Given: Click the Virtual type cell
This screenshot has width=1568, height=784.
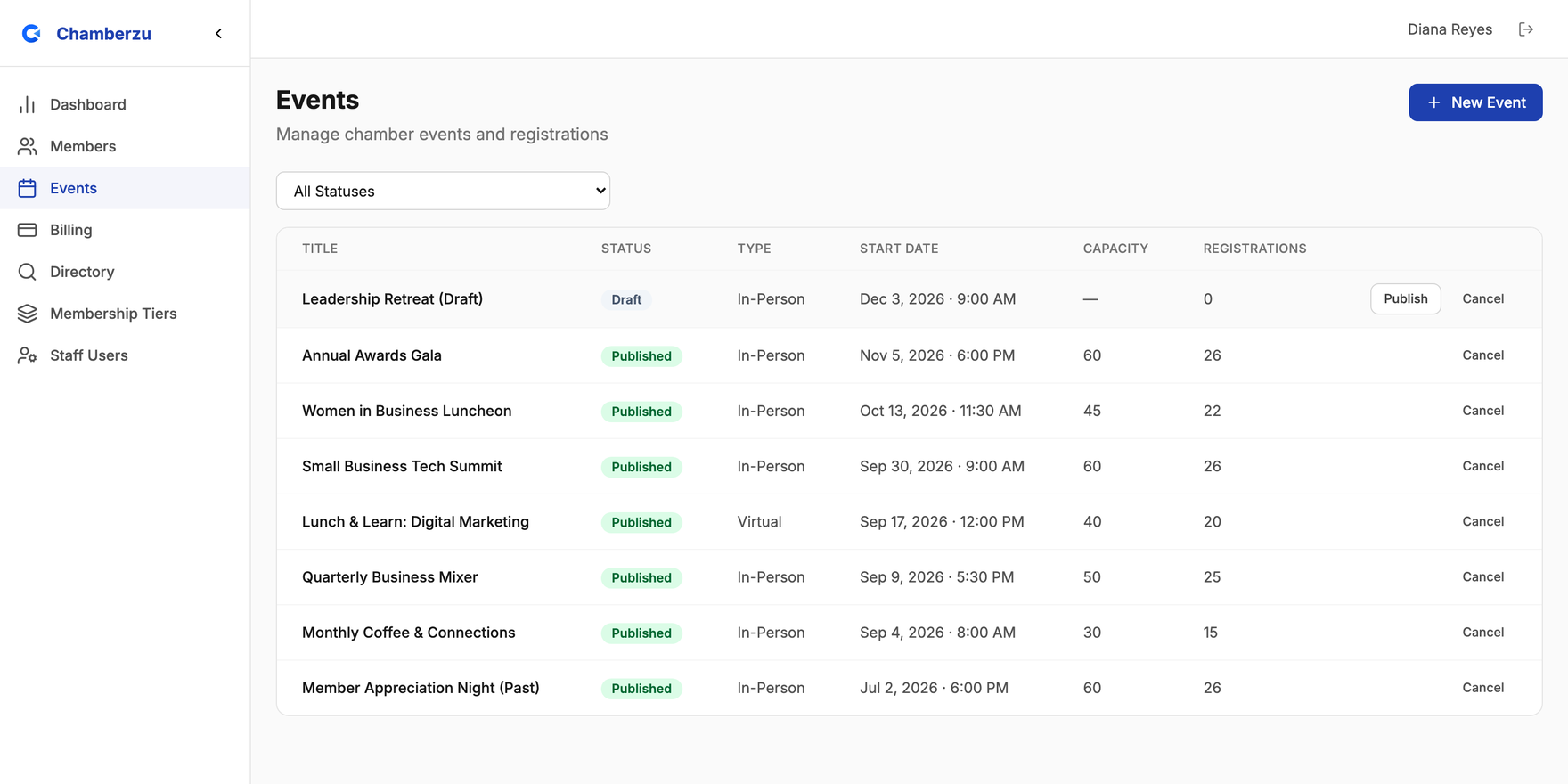Looking at the screenshot, I should point(759,521).
